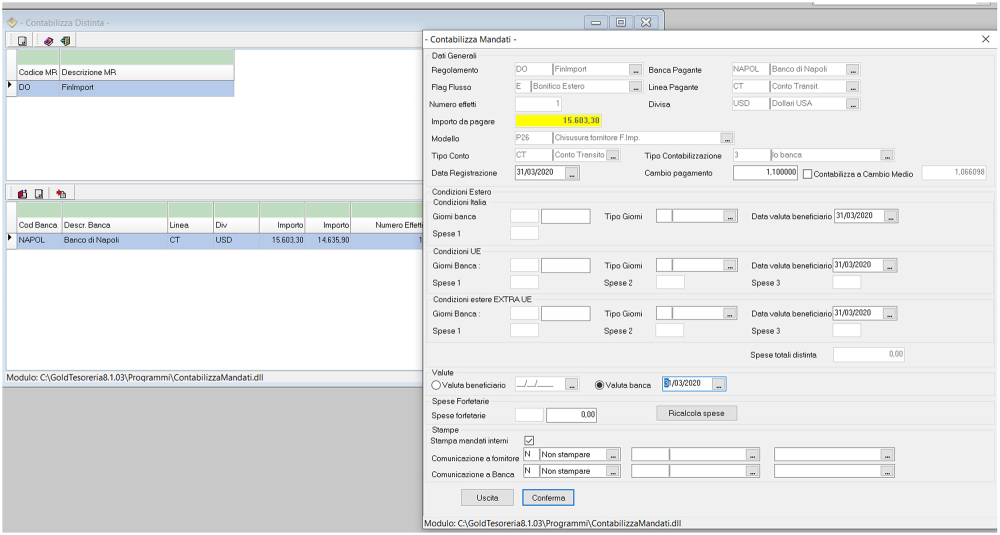Click the red arrow document icon in bank toolbar
Image resolution: width=1000 pixels, height=535 pixels.
click(61, 193)
